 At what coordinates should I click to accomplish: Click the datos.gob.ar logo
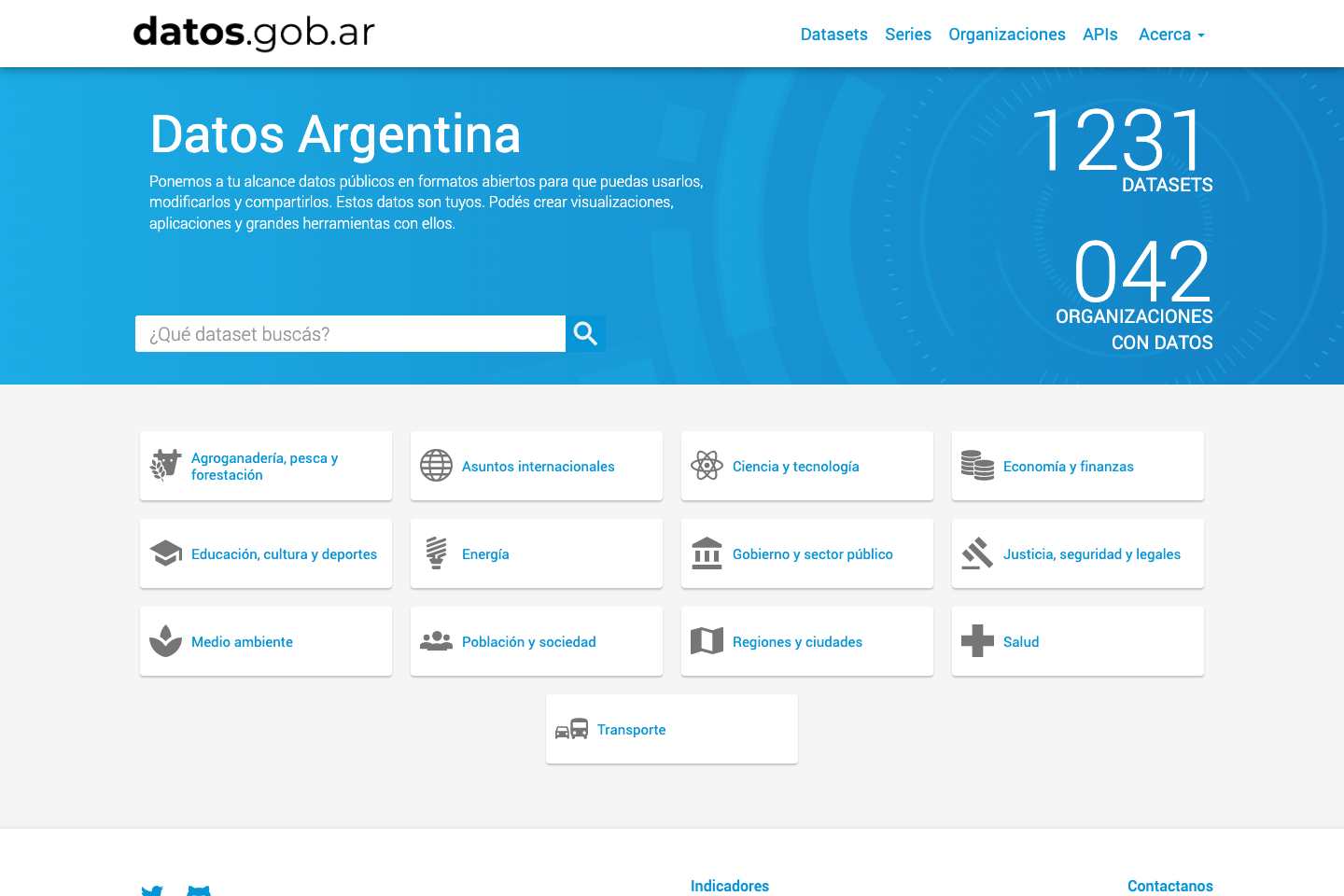point(253,33)
